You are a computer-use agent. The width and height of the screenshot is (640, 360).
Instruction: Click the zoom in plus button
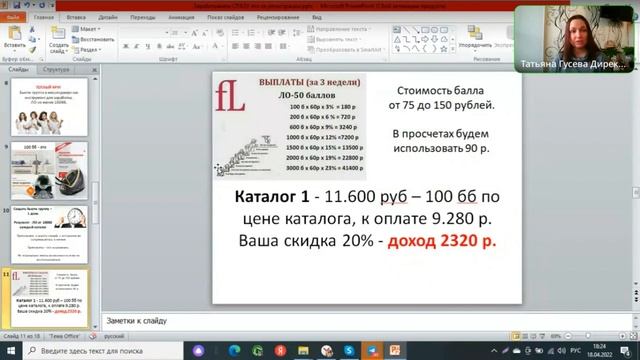point(622,336)
